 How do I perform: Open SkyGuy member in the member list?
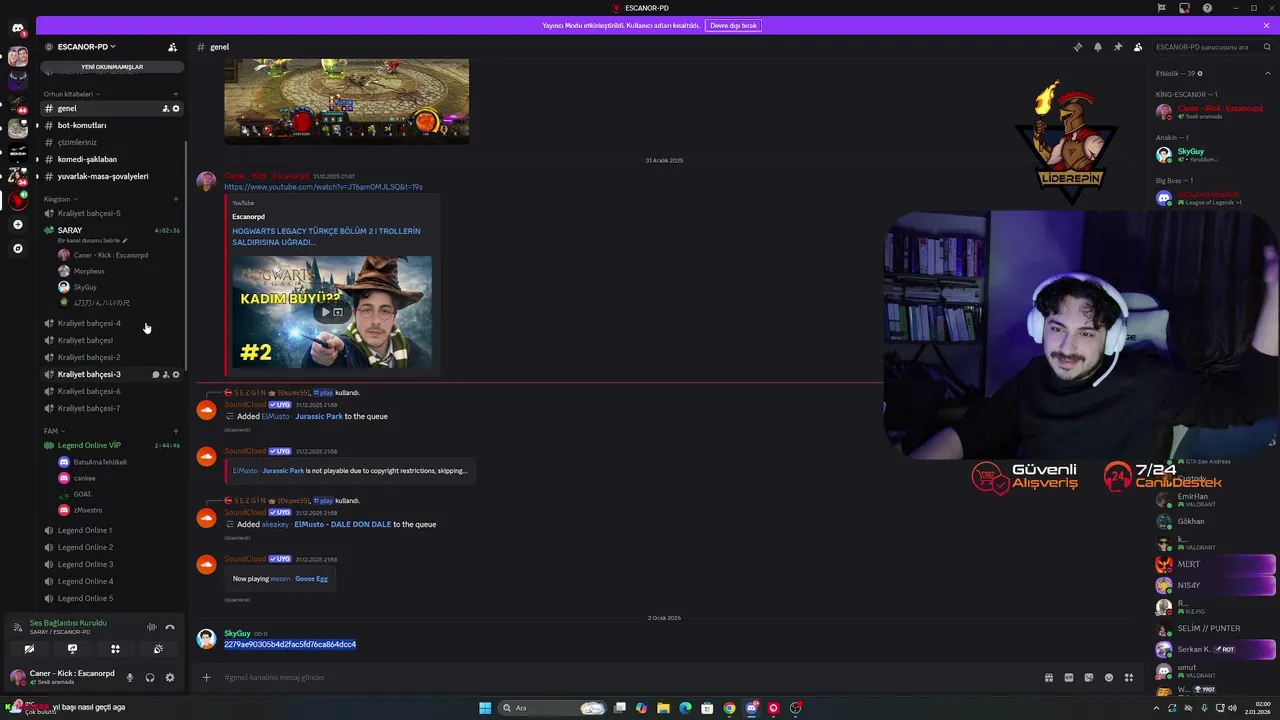1190,151
